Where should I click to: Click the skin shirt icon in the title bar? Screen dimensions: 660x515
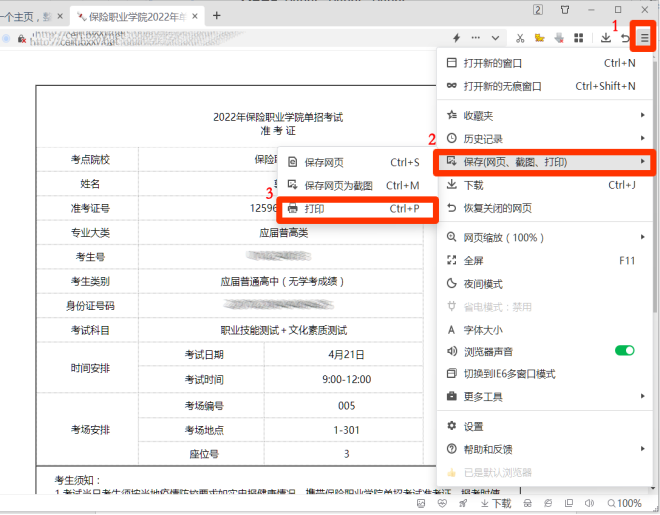565,10
